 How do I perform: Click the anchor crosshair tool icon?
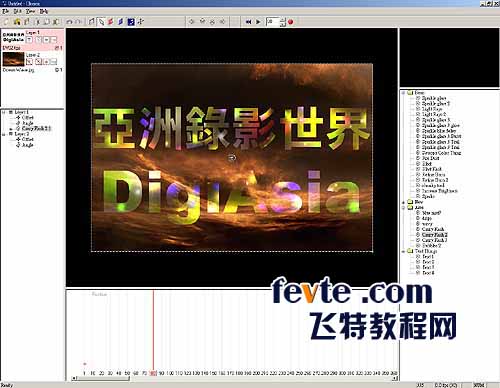[141, 22]
